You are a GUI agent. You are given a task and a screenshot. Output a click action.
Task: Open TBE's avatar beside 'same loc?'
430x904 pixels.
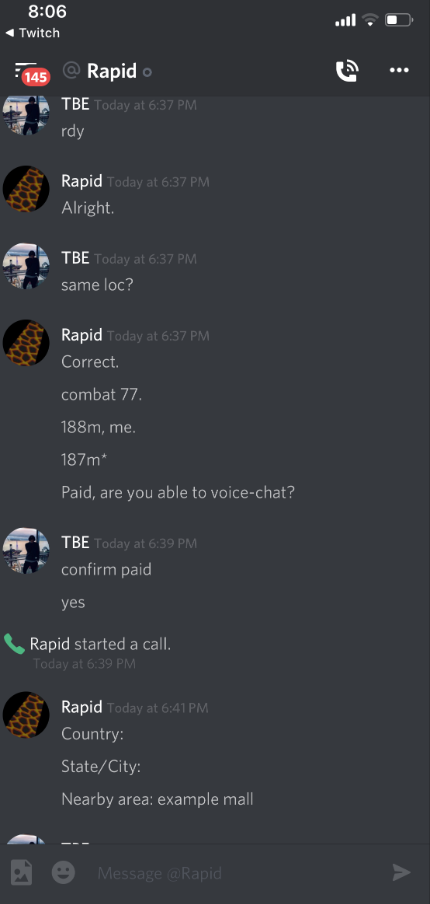(x=26, y=266)
